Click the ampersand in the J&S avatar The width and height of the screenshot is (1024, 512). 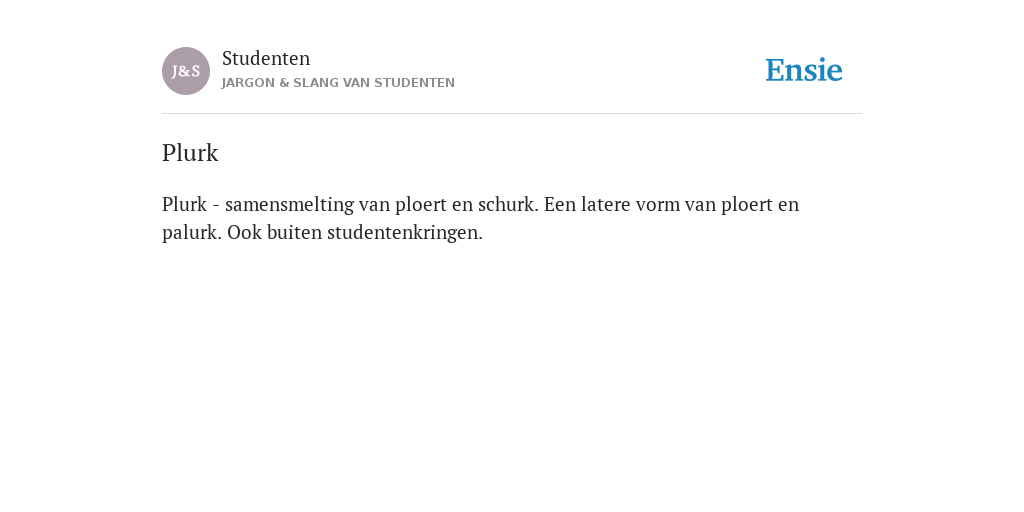click(x=185, y=71)
